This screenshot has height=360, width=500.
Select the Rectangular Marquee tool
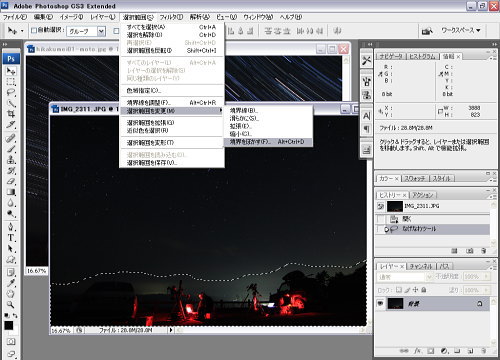click(x=11, y=82)
